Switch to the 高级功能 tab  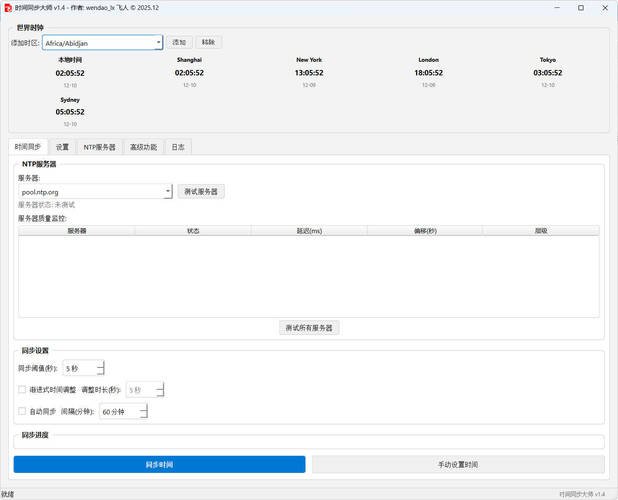[143, 147]
